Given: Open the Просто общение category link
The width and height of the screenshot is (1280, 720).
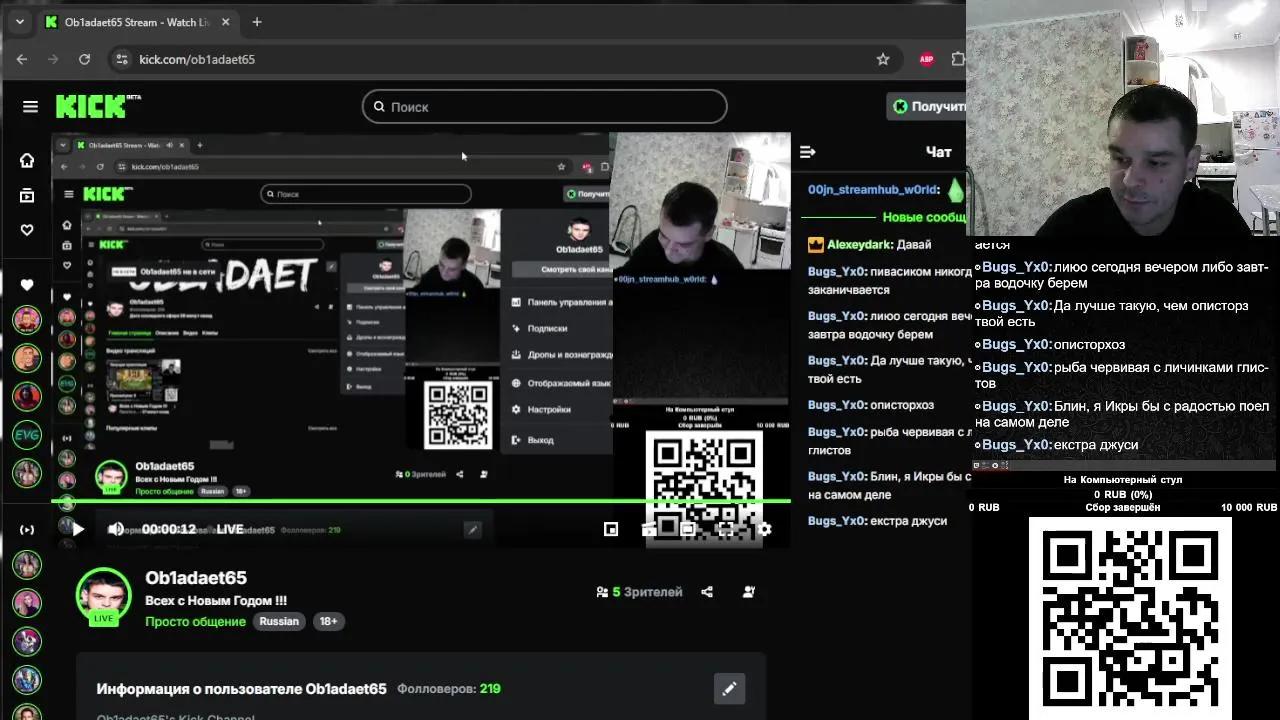Looking at the screenshot, I should click(195, 621).
